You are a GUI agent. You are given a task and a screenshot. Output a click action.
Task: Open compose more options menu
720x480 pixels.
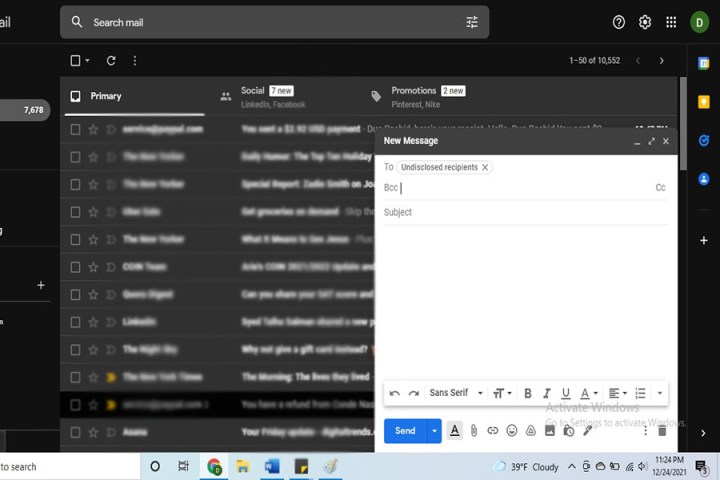[x=645, y=431]
